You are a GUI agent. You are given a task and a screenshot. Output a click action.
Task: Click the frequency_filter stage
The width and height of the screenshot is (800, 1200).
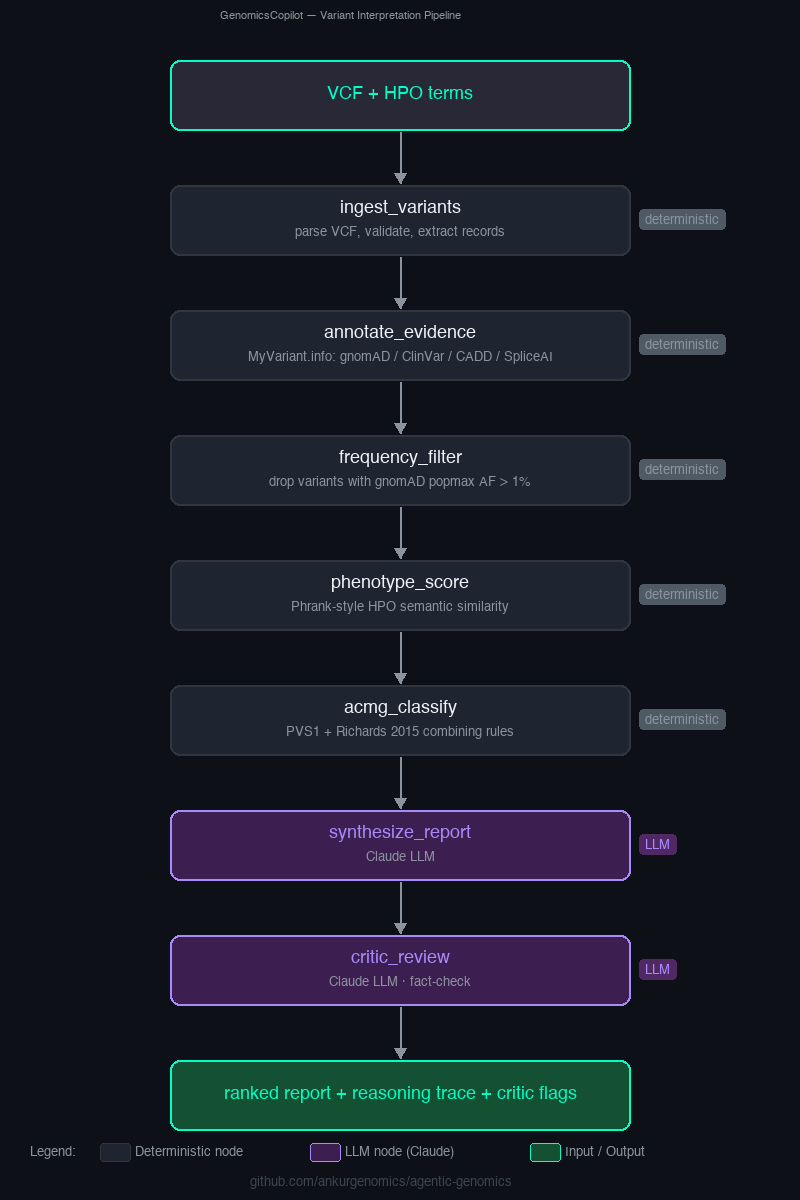tap(400, 470)
